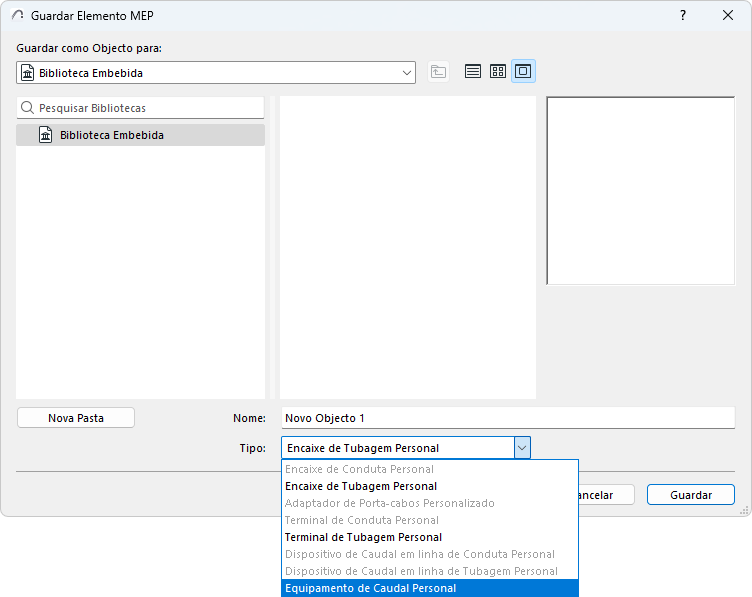The width and height of the screenshot is (752, 597).
Task: Switch to small icons grid view
Action: pos(498,71)
